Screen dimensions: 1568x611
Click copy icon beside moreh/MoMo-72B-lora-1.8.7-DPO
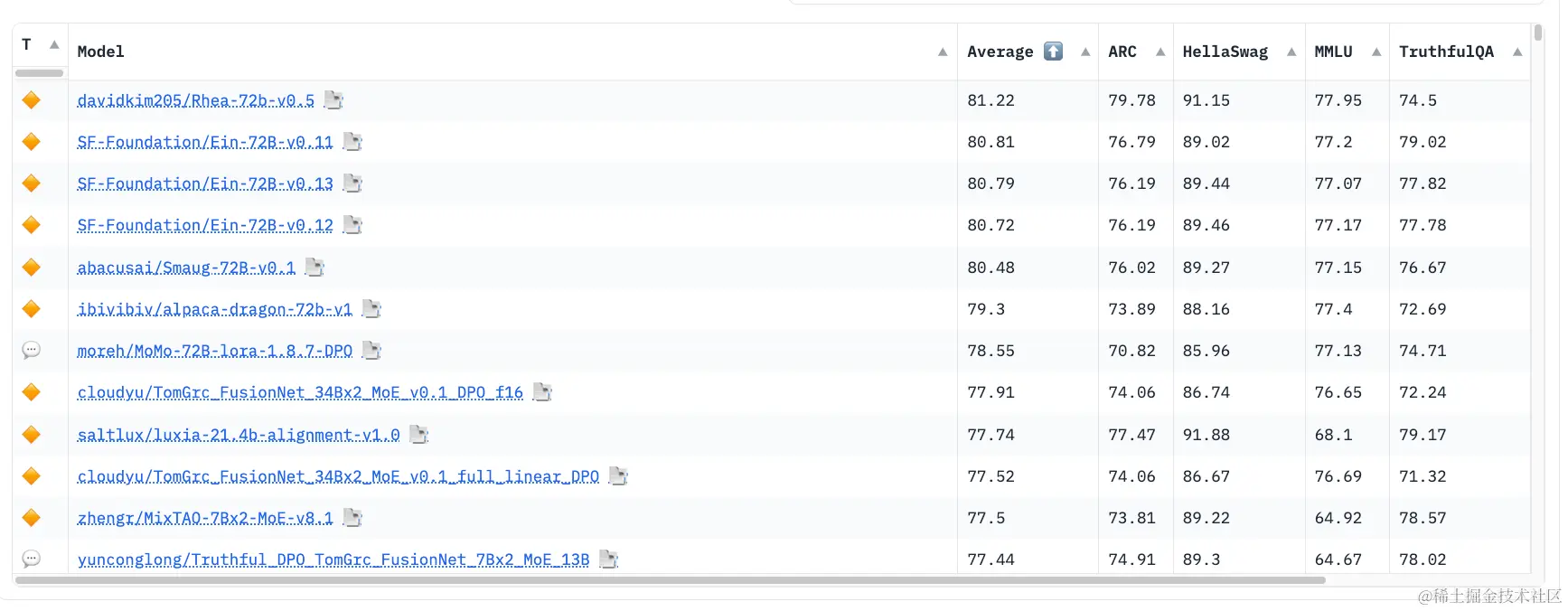tap(371, 351)
